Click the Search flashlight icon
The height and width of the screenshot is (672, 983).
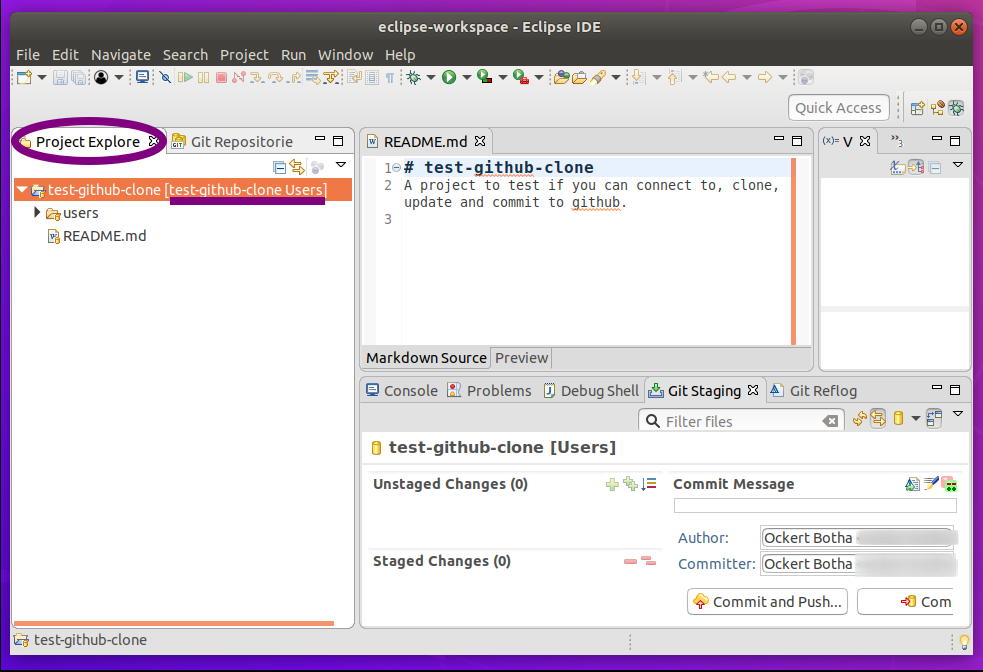(598, 77)
